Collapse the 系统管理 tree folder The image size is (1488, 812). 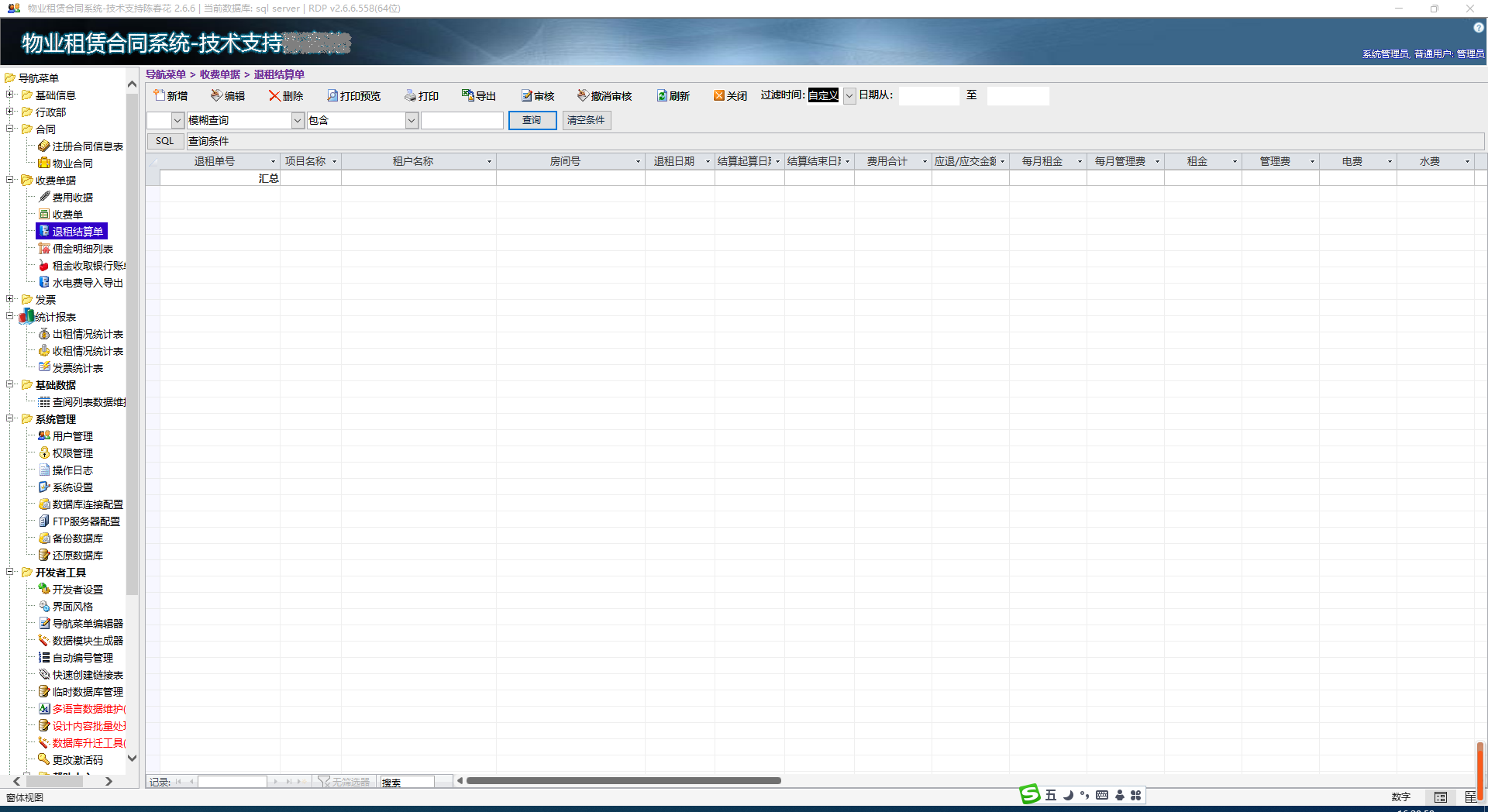pyautogui.click(x=10, y=418)
